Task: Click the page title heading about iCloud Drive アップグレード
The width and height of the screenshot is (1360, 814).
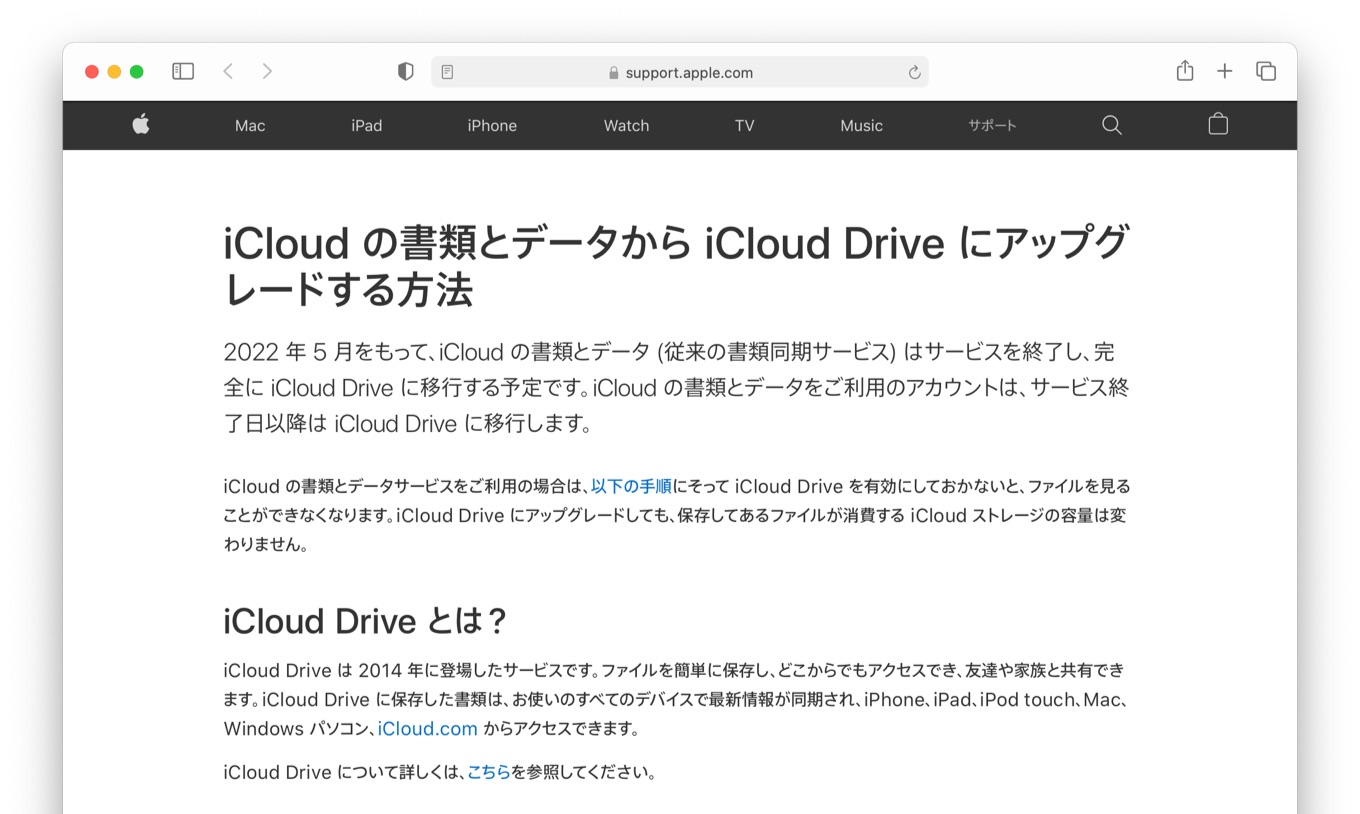Action: [x=676, y=267]
